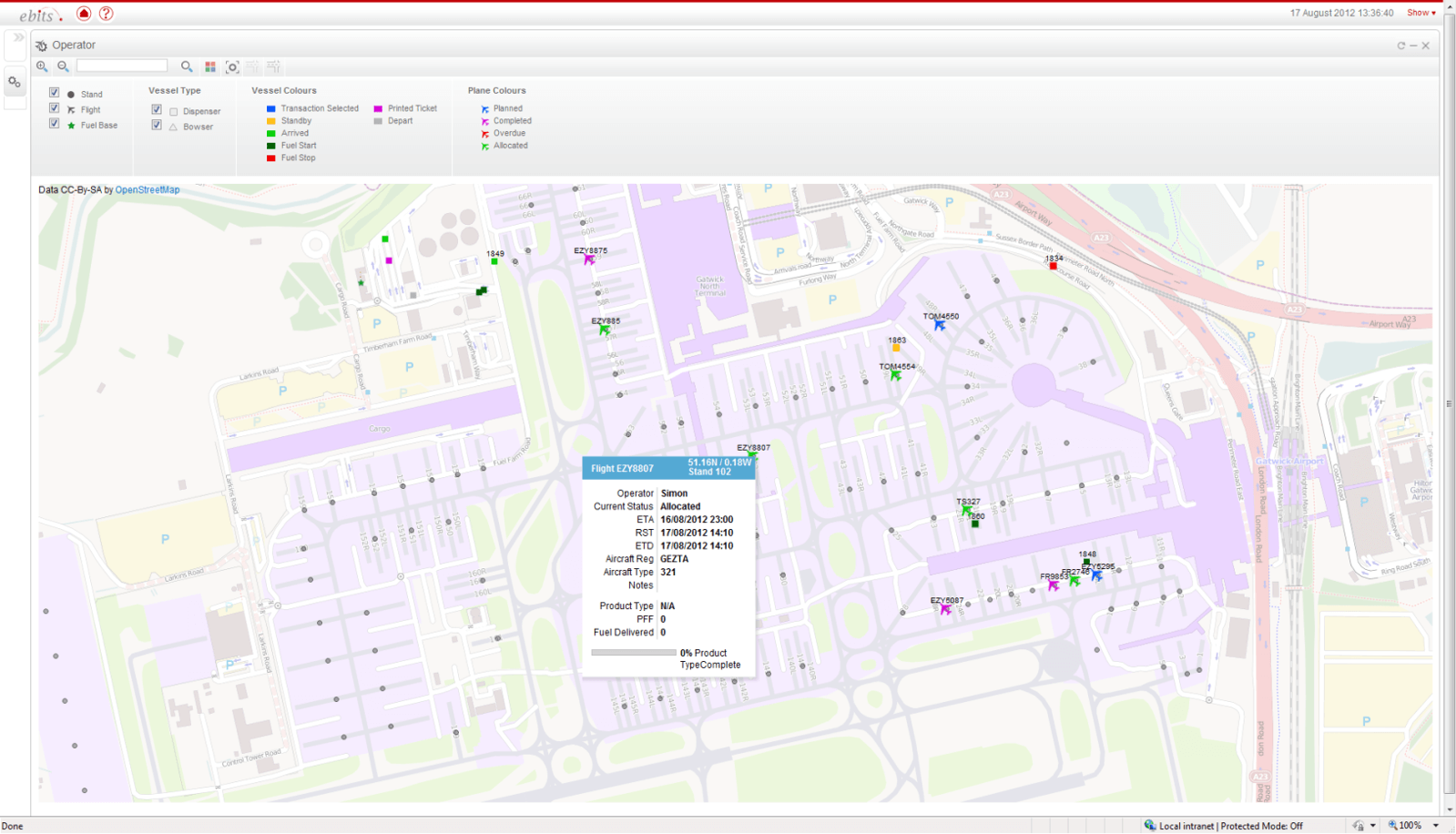
Task: Toggle the colored grid legend icon
Action: pyautogui.click(x=210, y=66)
